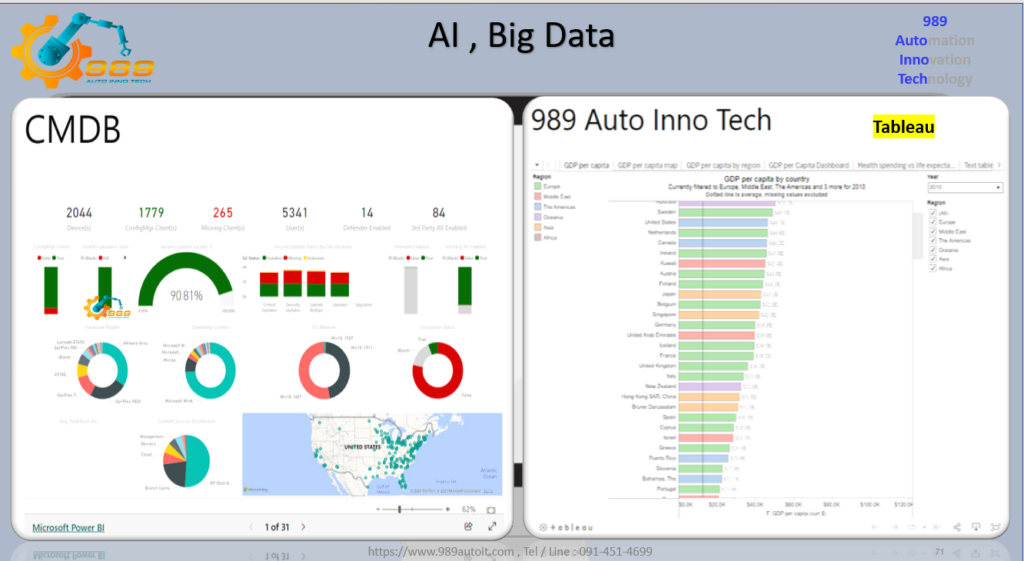This screenshot has height=561, width=1024.
Task: Click the Tableau logo at bottom left
Action: click(x=566, y=527)
